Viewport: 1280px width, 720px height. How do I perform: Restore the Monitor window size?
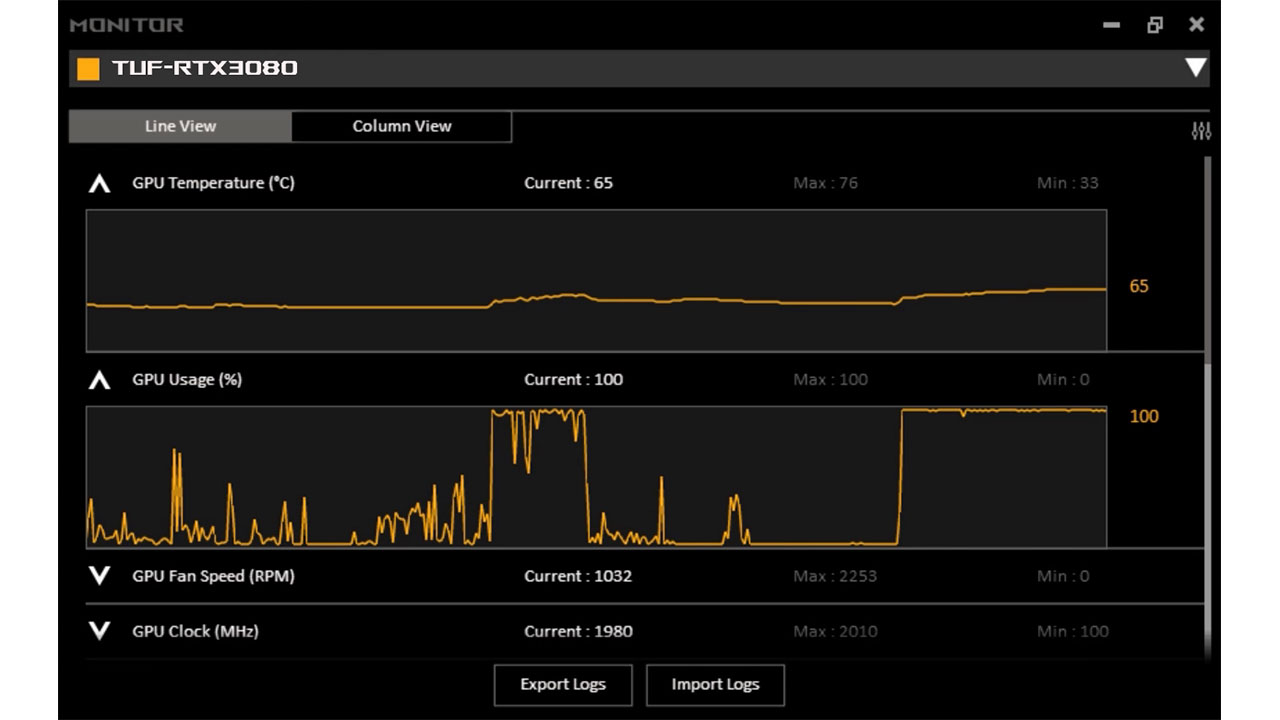1155,25
